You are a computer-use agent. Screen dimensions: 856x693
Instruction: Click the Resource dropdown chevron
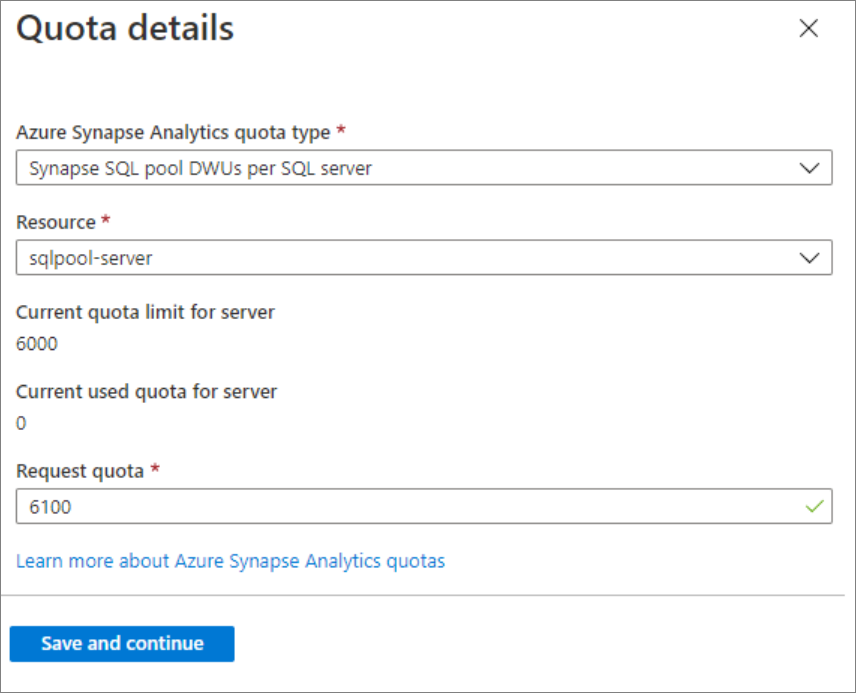tap(810, 257)
